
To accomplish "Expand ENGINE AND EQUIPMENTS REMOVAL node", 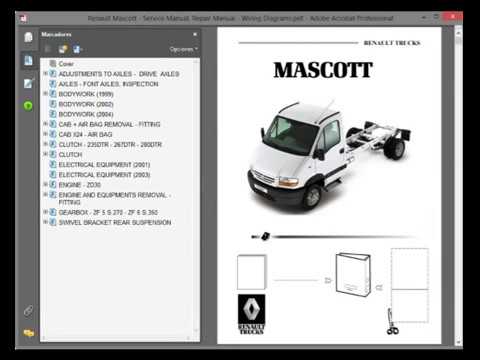I will point(45,194).
